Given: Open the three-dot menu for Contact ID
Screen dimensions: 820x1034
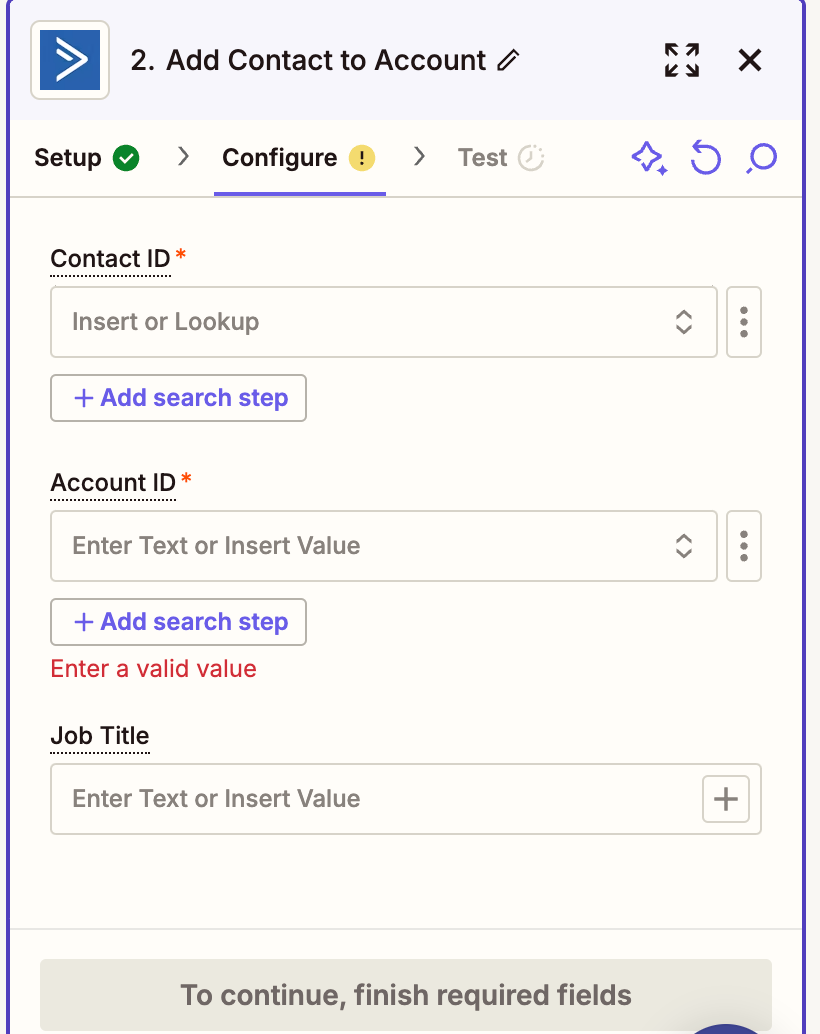Looking at the screenshot, I should tap(743, 322).
